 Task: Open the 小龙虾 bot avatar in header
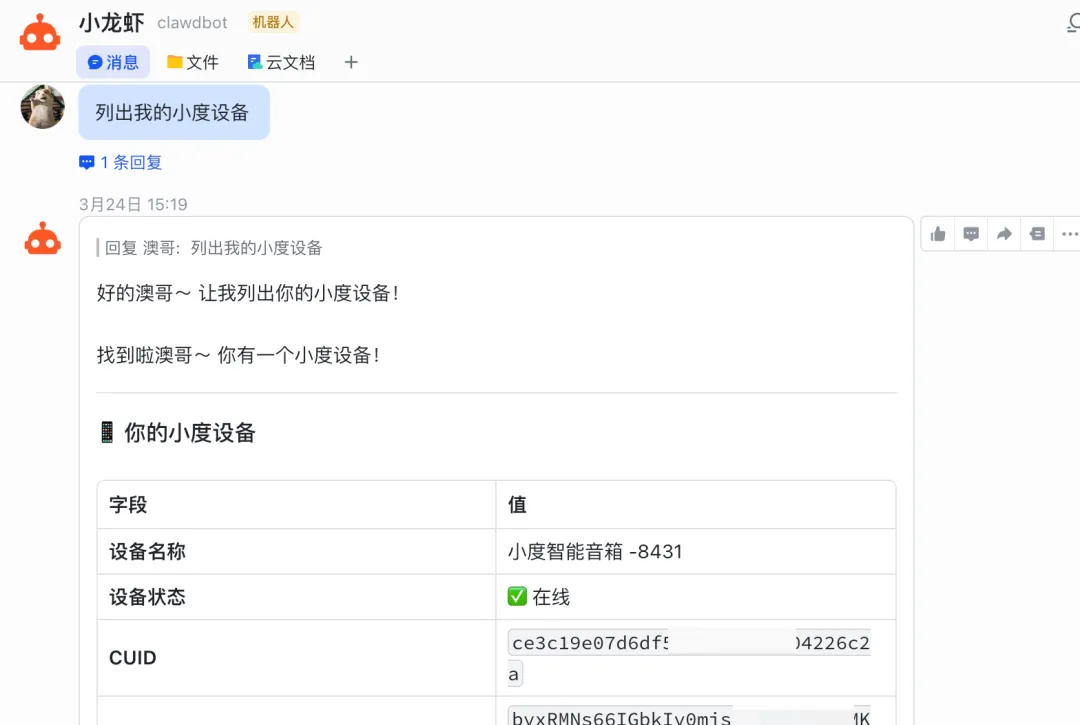pyautogui.click(x=40, y=33)
